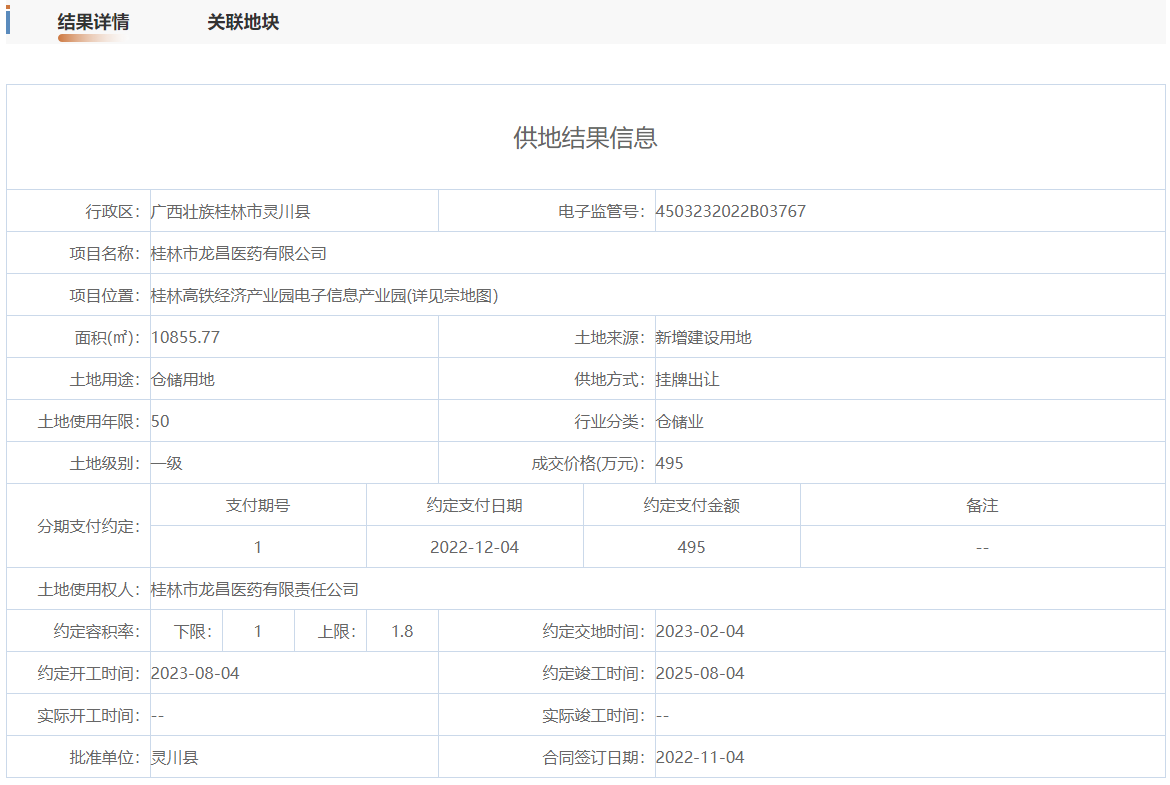Viewport: 1170px width, 785px height.
Task: Switch to the 结果详情 tab
Action: point(93,22)
